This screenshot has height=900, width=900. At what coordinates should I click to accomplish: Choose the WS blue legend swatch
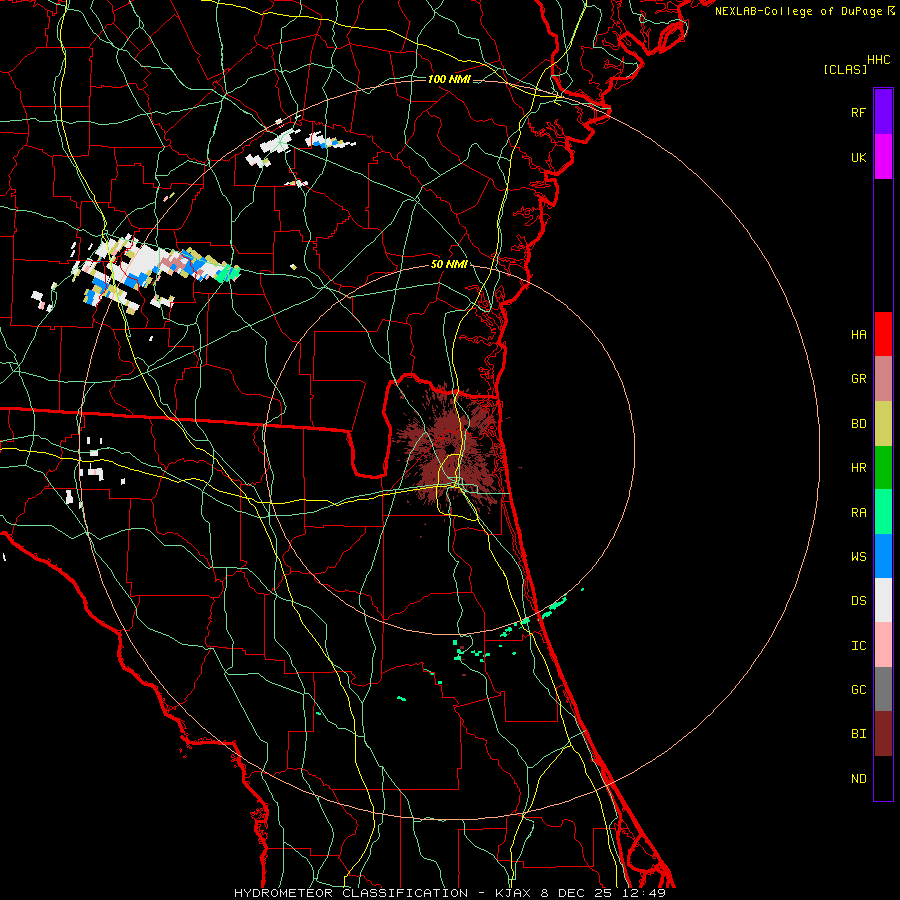[883, 556]
